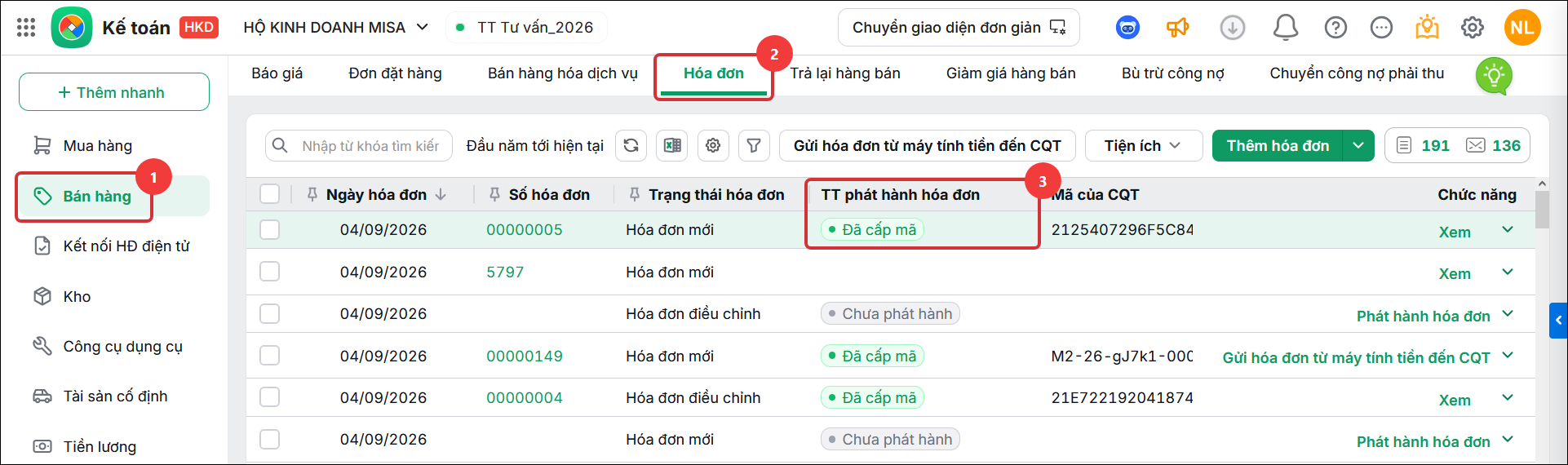Open the filter funnel icon
The image size is (1568, 465).
pos(754,145)
